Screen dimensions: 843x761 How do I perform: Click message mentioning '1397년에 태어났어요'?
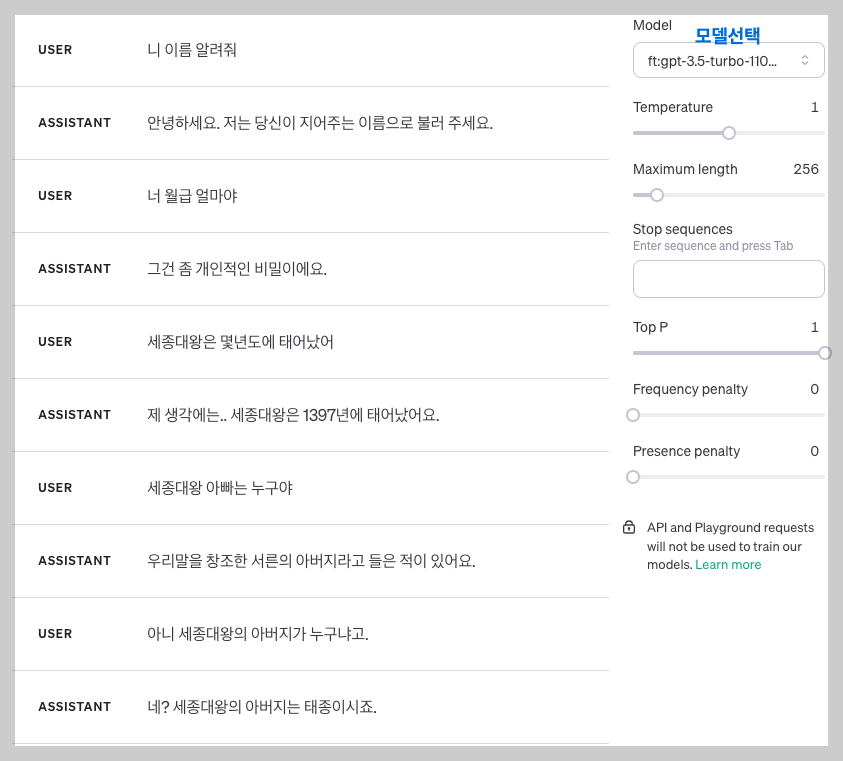click(x=294, y=415)
